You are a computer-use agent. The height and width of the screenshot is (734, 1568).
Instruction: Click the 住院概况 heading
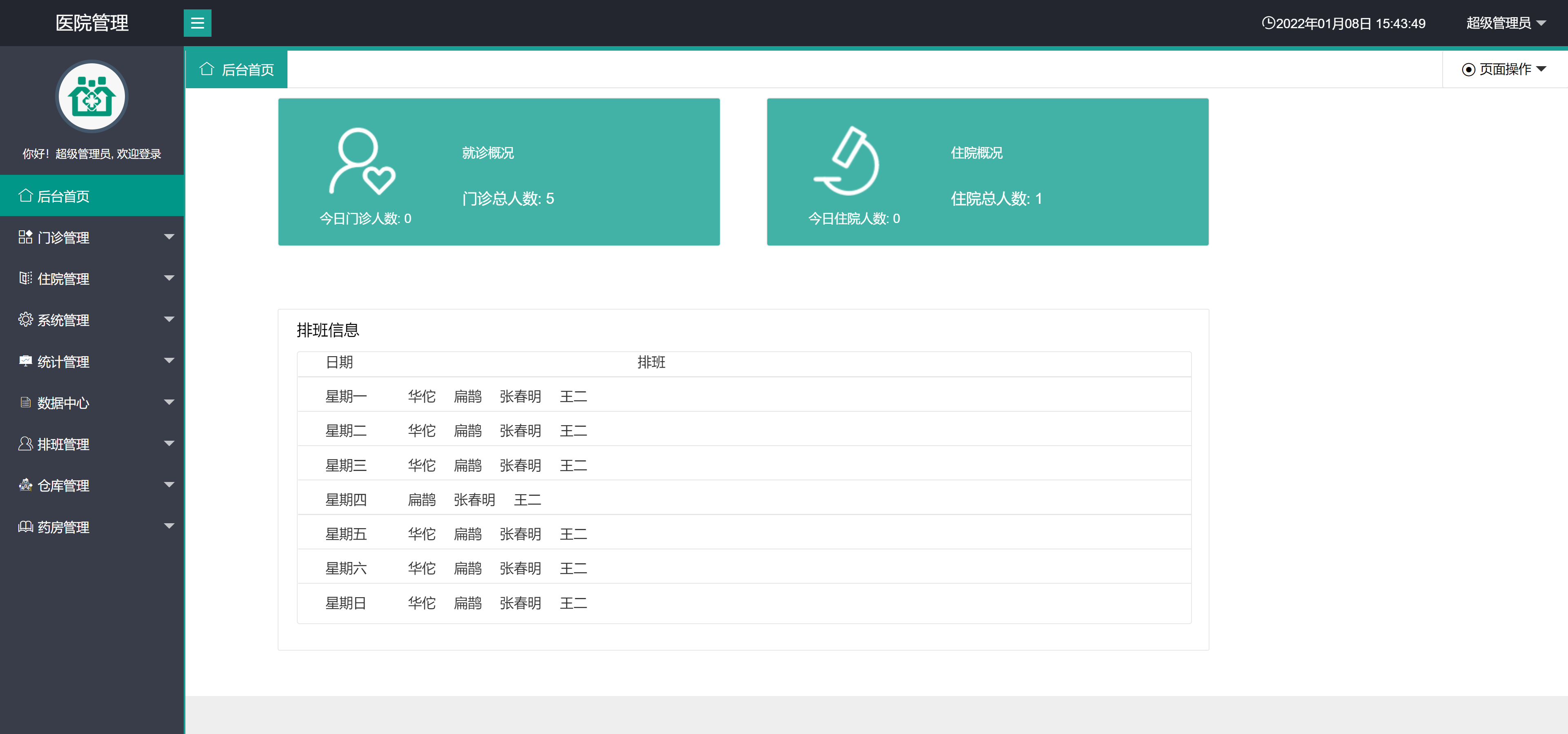click(x=976, y=153)
